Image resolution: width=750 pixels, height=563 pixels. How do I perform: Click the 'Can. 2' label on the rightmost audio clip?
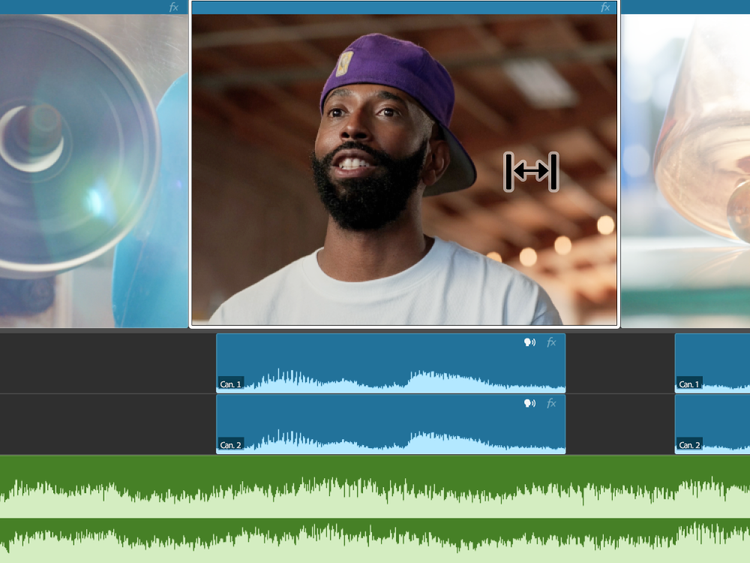(x=689, y=445)
